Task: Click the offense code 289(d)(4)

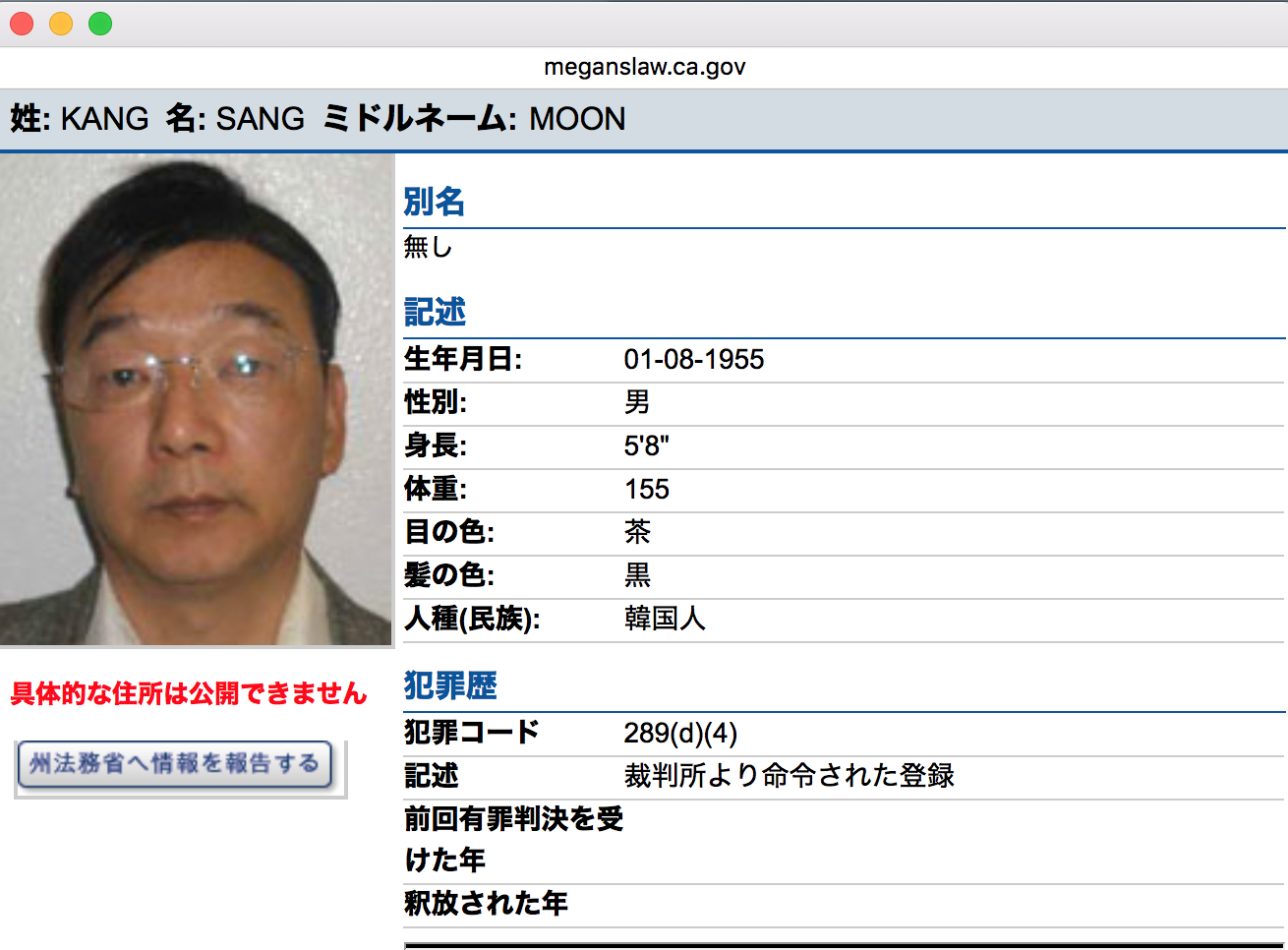Action: click(x=680, y=733)
